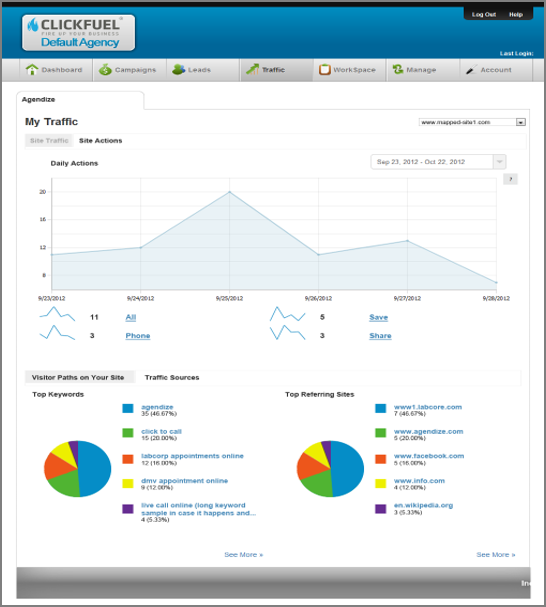Open the Dashboard menu item
546x607 pixels.
pyautogui.click(x=56, y=70)
